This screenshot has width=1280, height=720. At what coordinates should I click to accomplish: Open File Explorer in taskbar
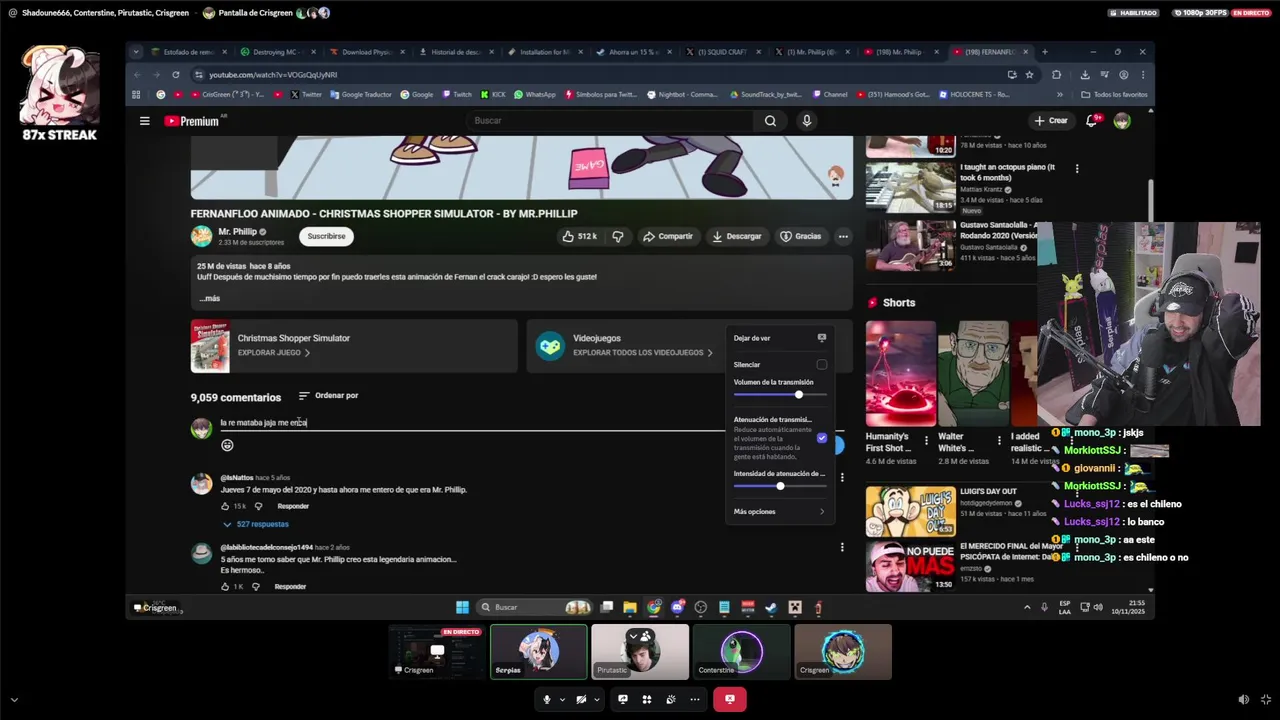coord(630,607)
